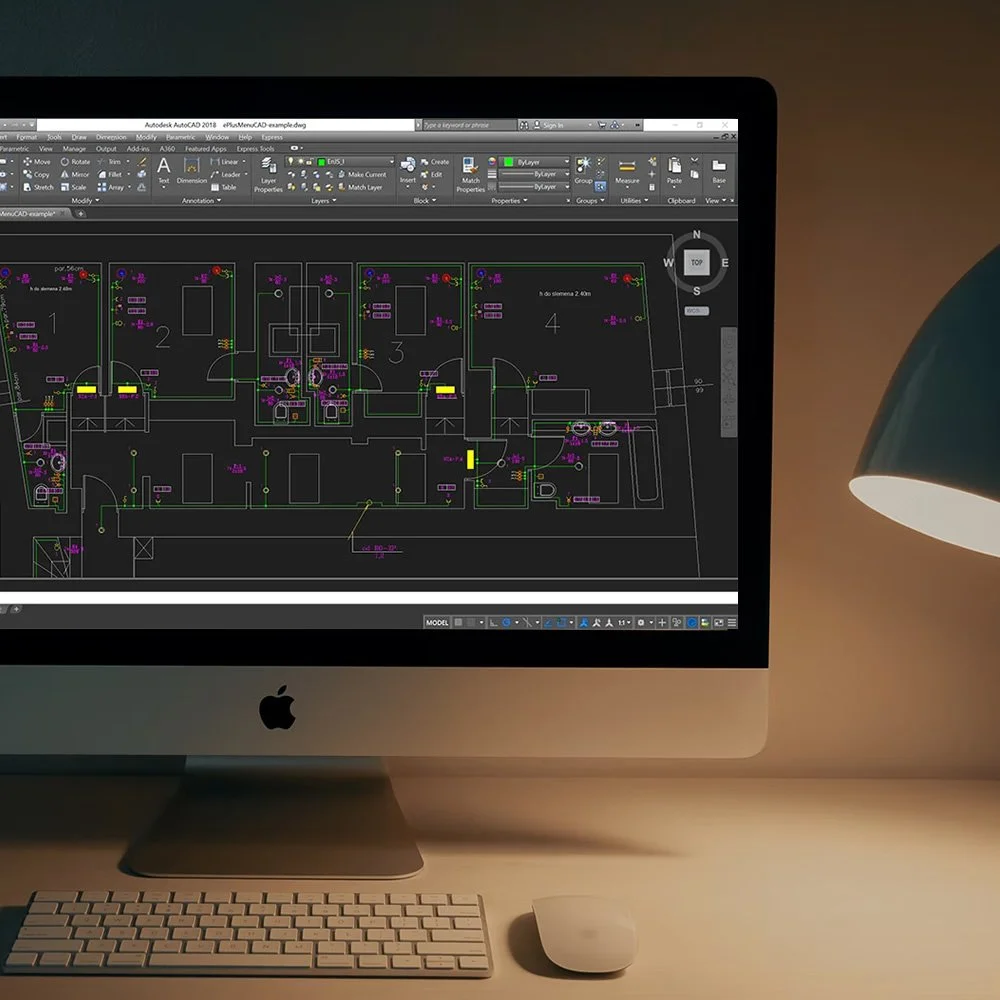Switch to the Output ribbon tab
The width and height of the screenshot is (1000, 1000).
[106, 149]
